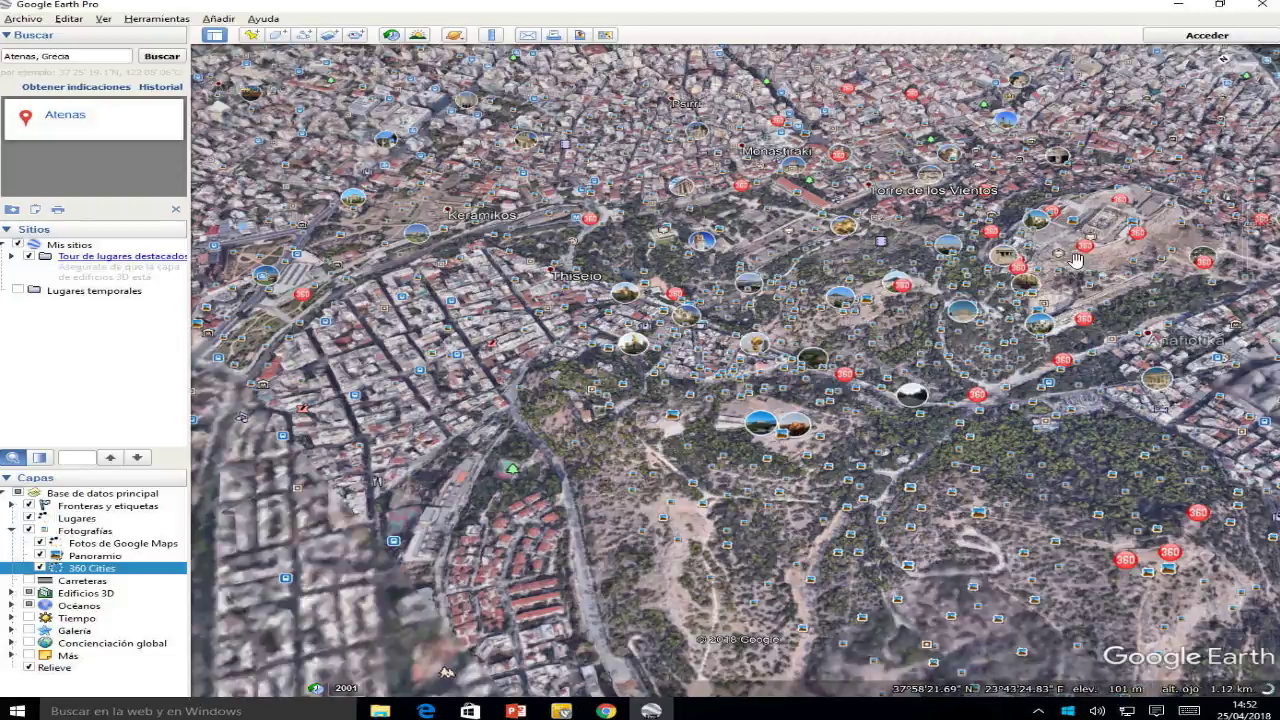
Task: Select the add path tool
Action: pos(303,35)
